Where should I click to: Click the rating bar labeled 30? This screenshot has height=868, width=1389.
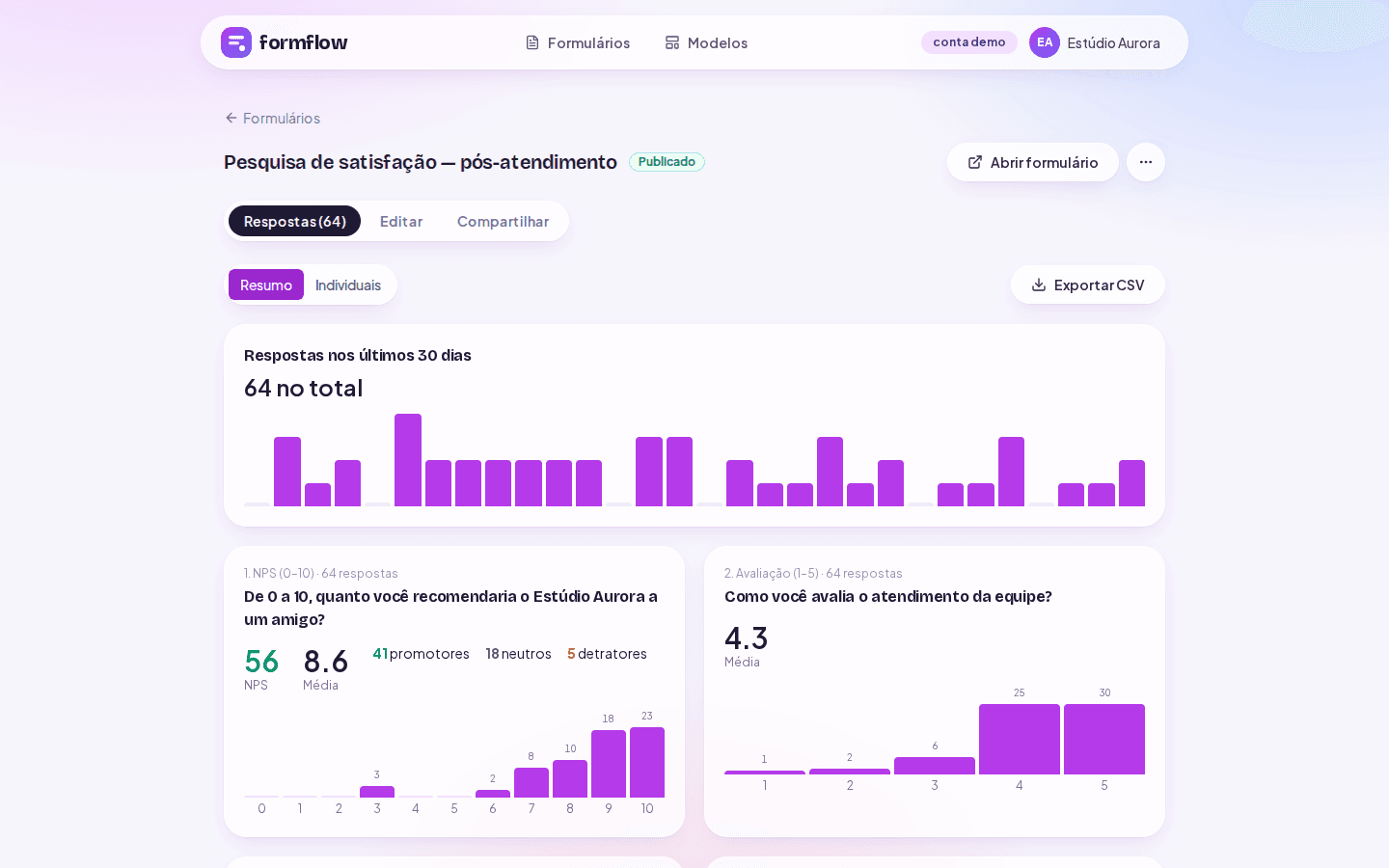click(x=1104, y=739)
